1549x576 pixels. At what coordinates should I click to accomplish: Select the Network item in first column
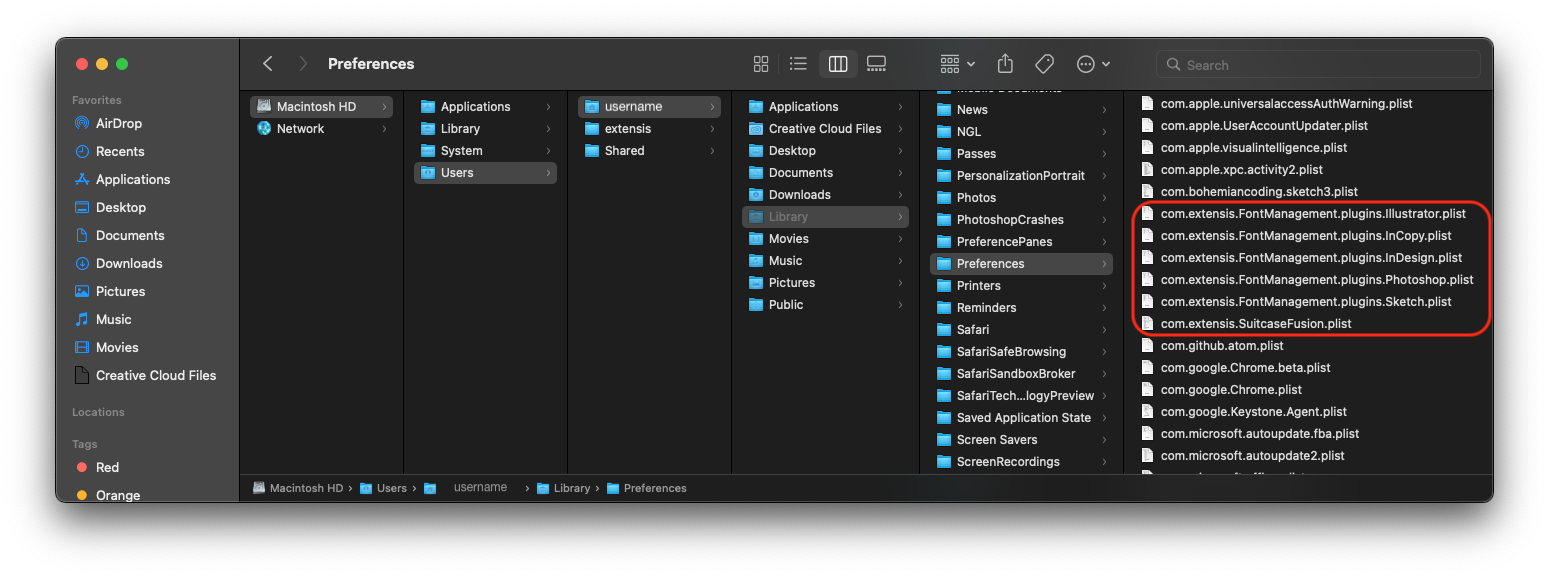coord(300,128)
